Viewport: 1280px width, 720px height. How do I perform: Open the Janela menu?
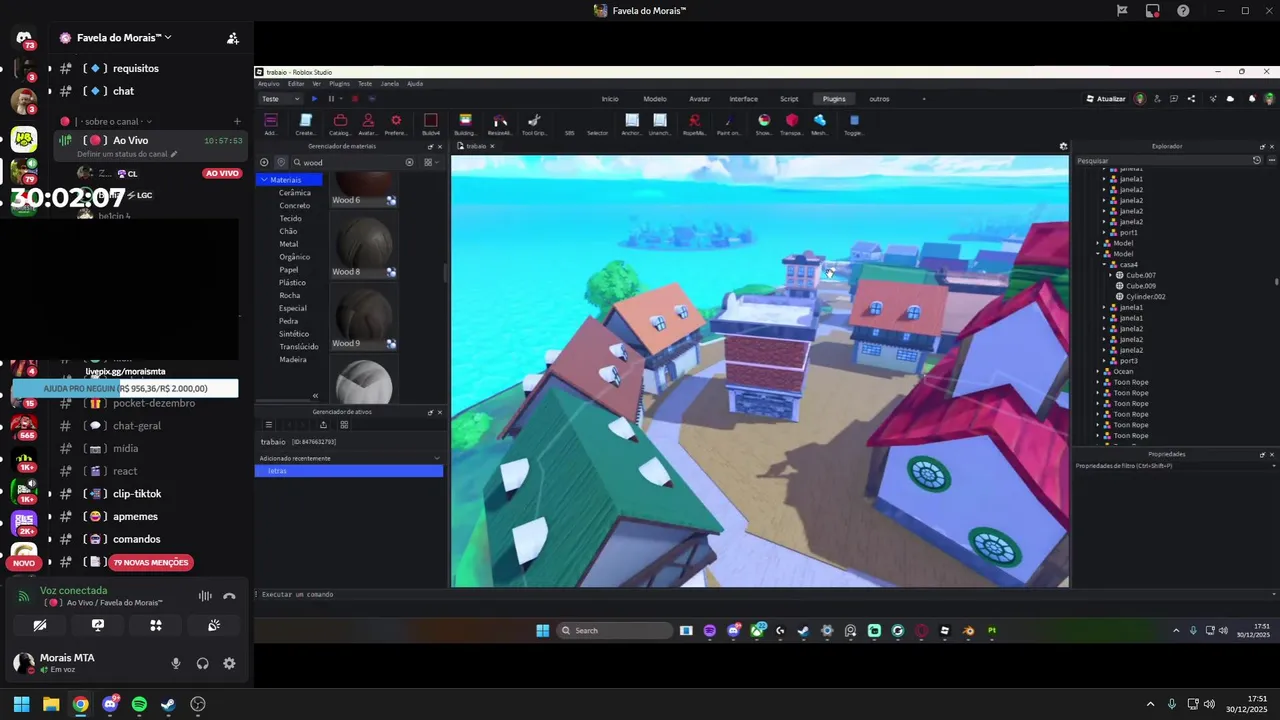(390, 84)
